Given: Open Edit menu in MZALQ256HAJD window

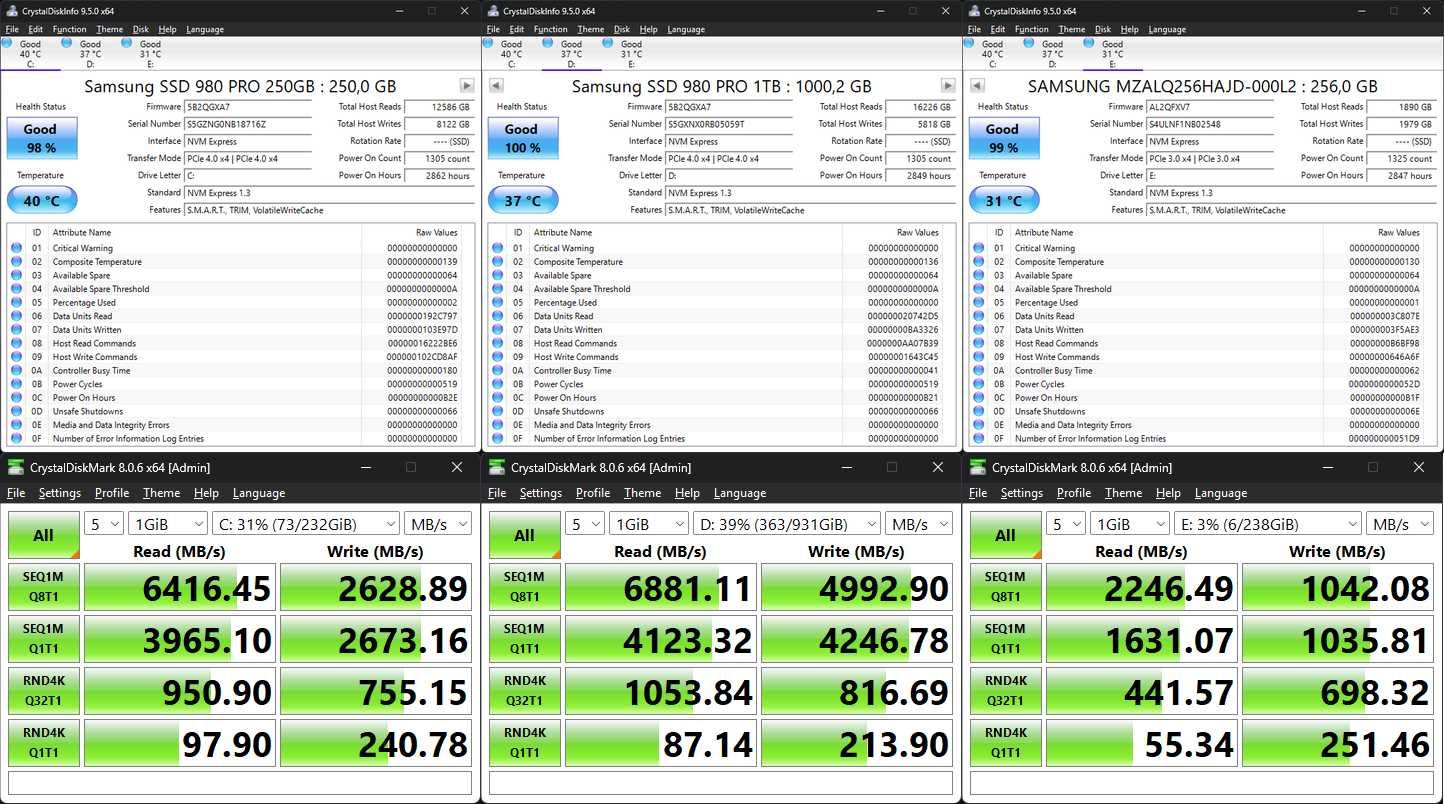Looking at the screenshot, I should 997,29.
